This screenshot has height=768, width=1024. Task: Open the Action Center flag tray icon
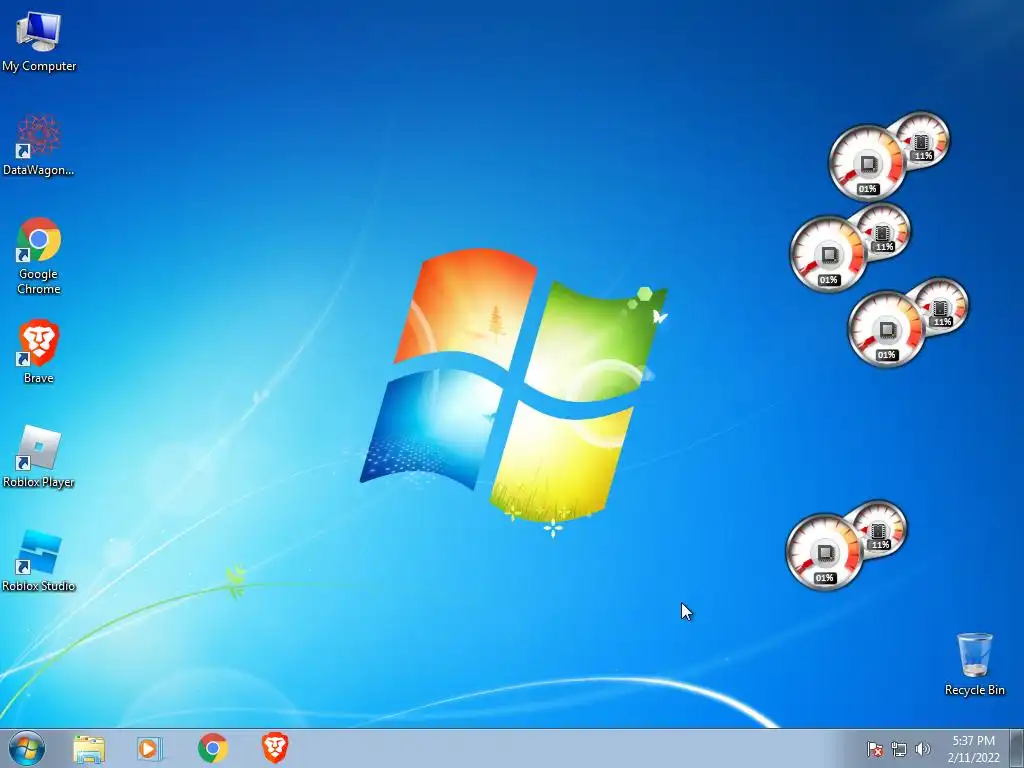(874, 749)
